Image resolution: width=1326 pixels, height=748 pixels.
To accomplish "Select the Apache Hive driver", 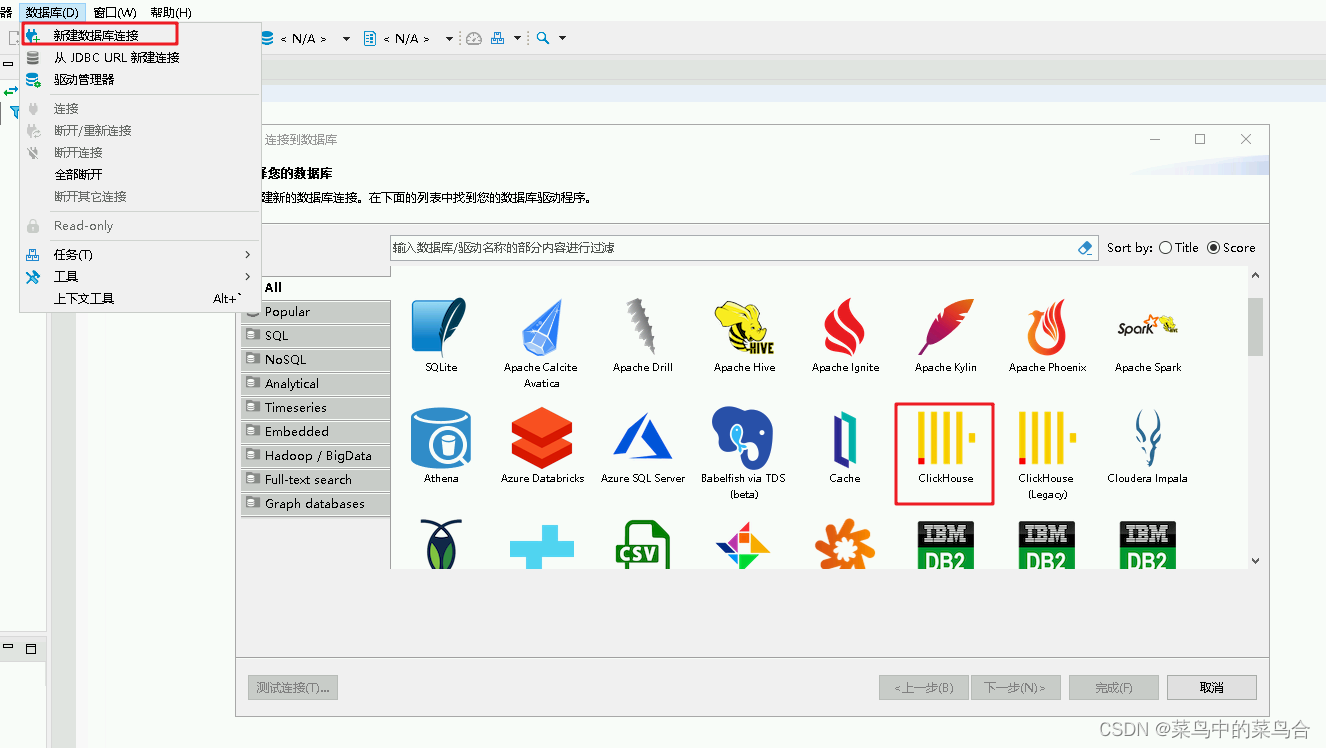I will pos(744,336).
